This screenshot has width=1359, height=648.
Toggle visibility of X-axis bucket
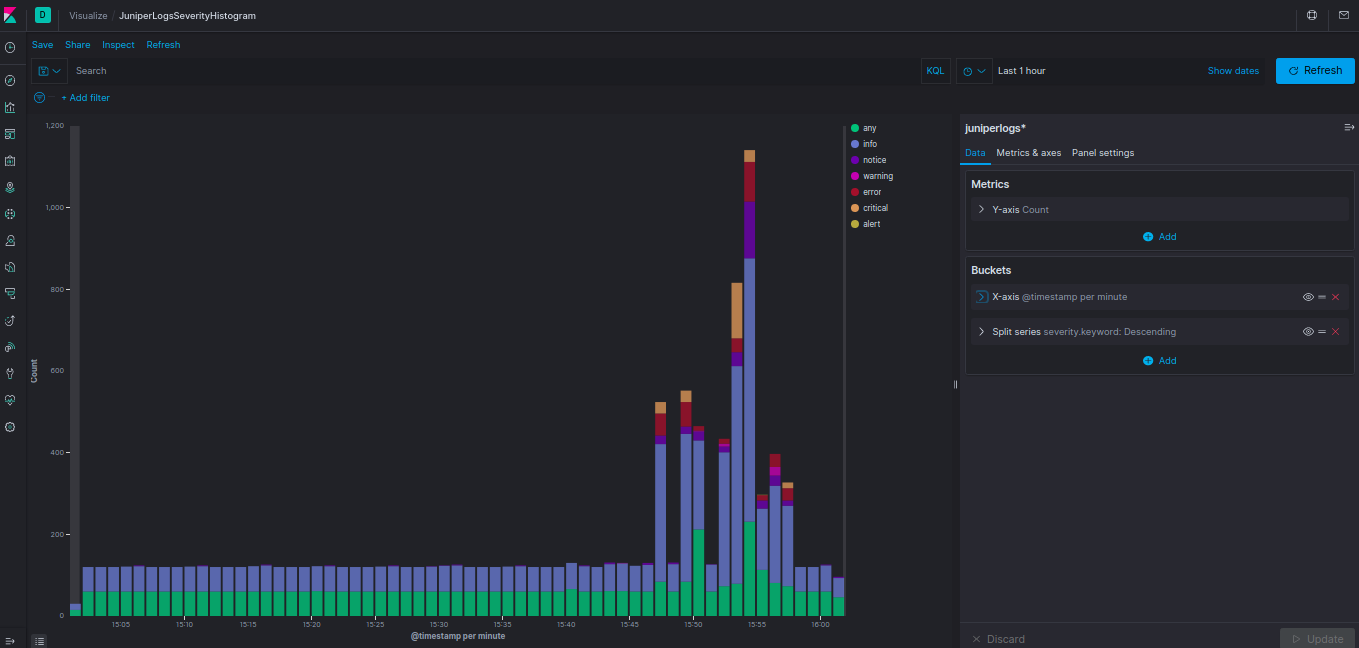click(1308, 297)
